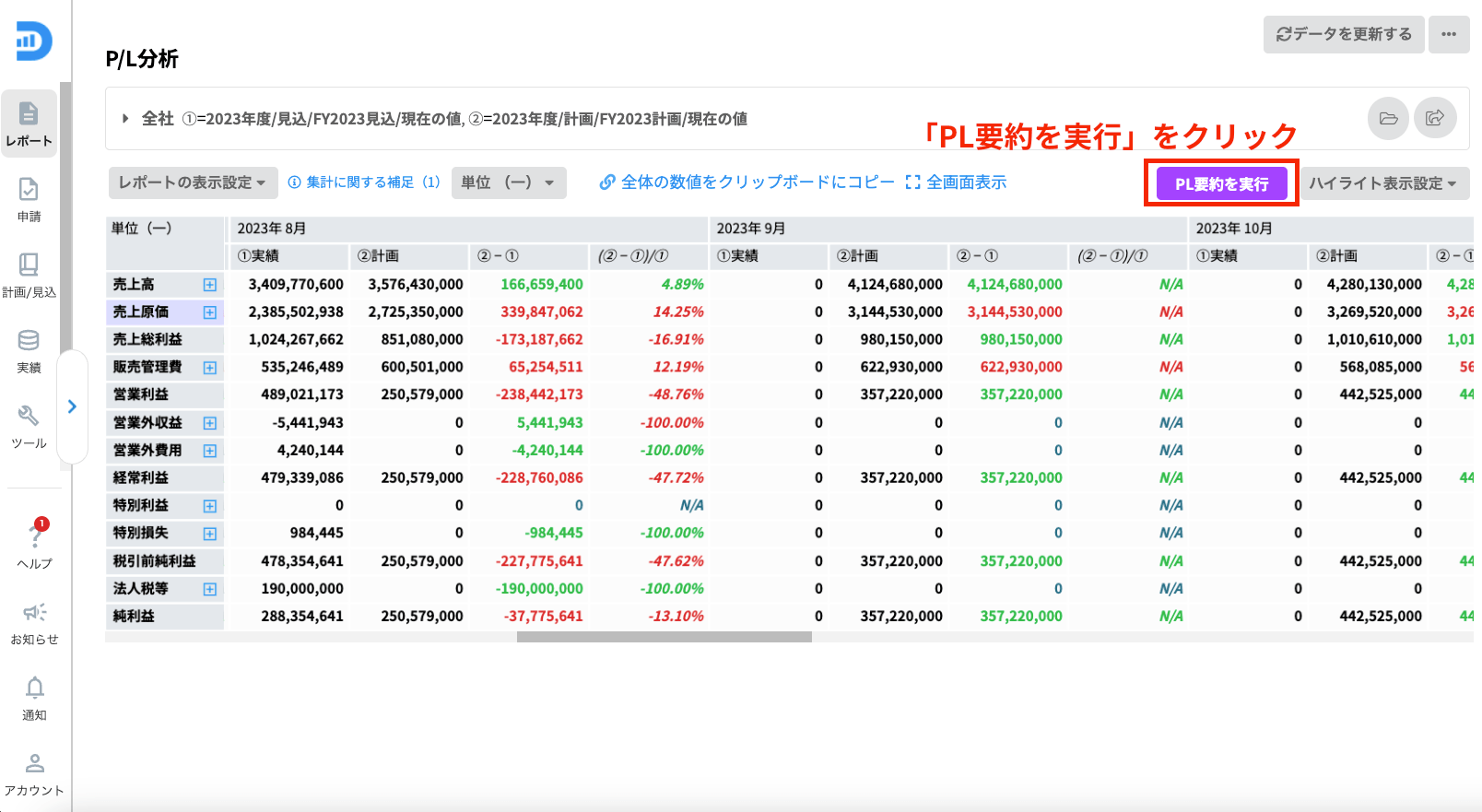Open the ハイライト表示設定 dropdown
This screenshot has height=812, width=1482.
[x=1382, y=183]
